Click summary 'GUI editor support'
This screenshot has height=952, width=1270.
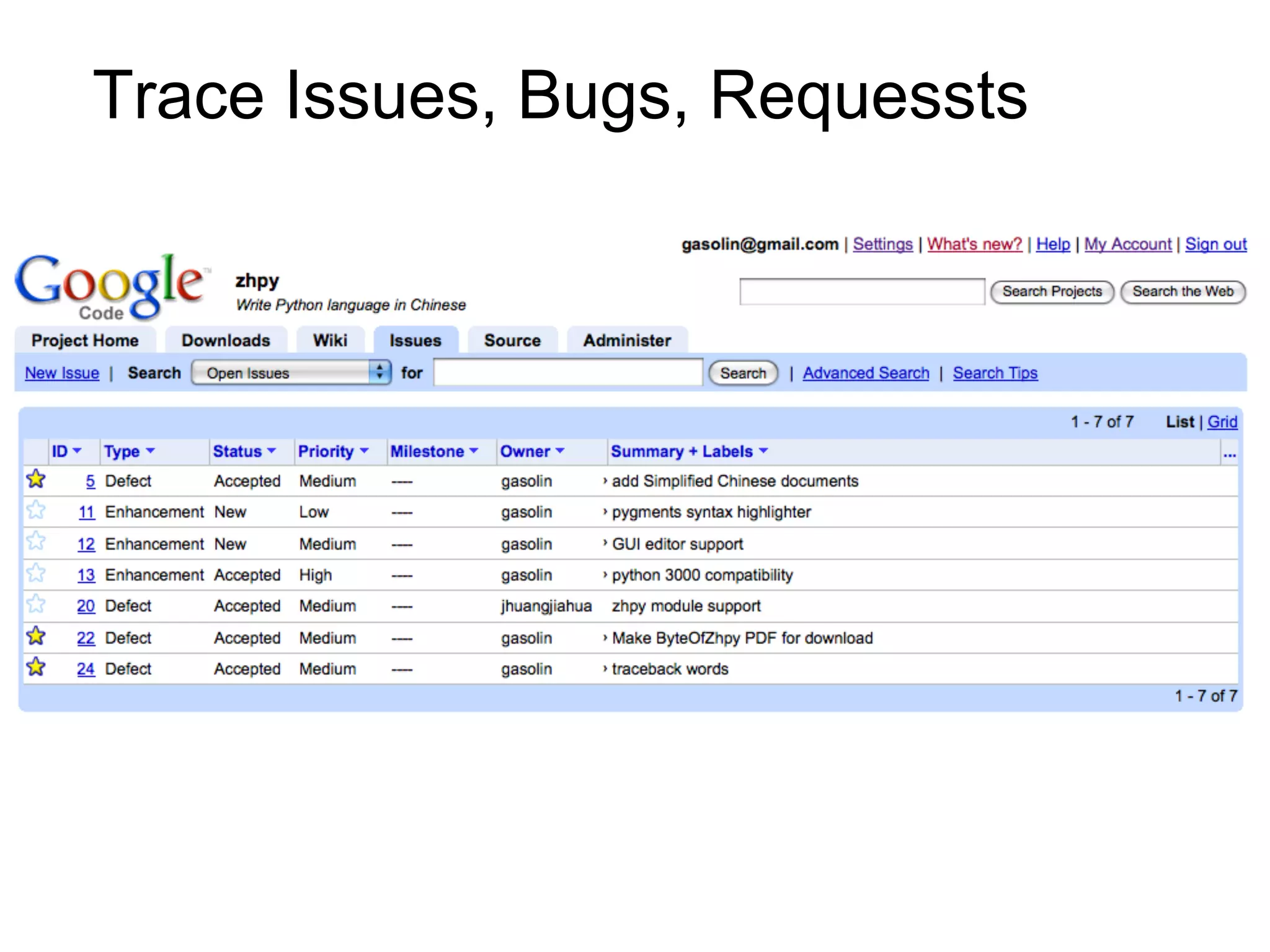click(677, 544)
